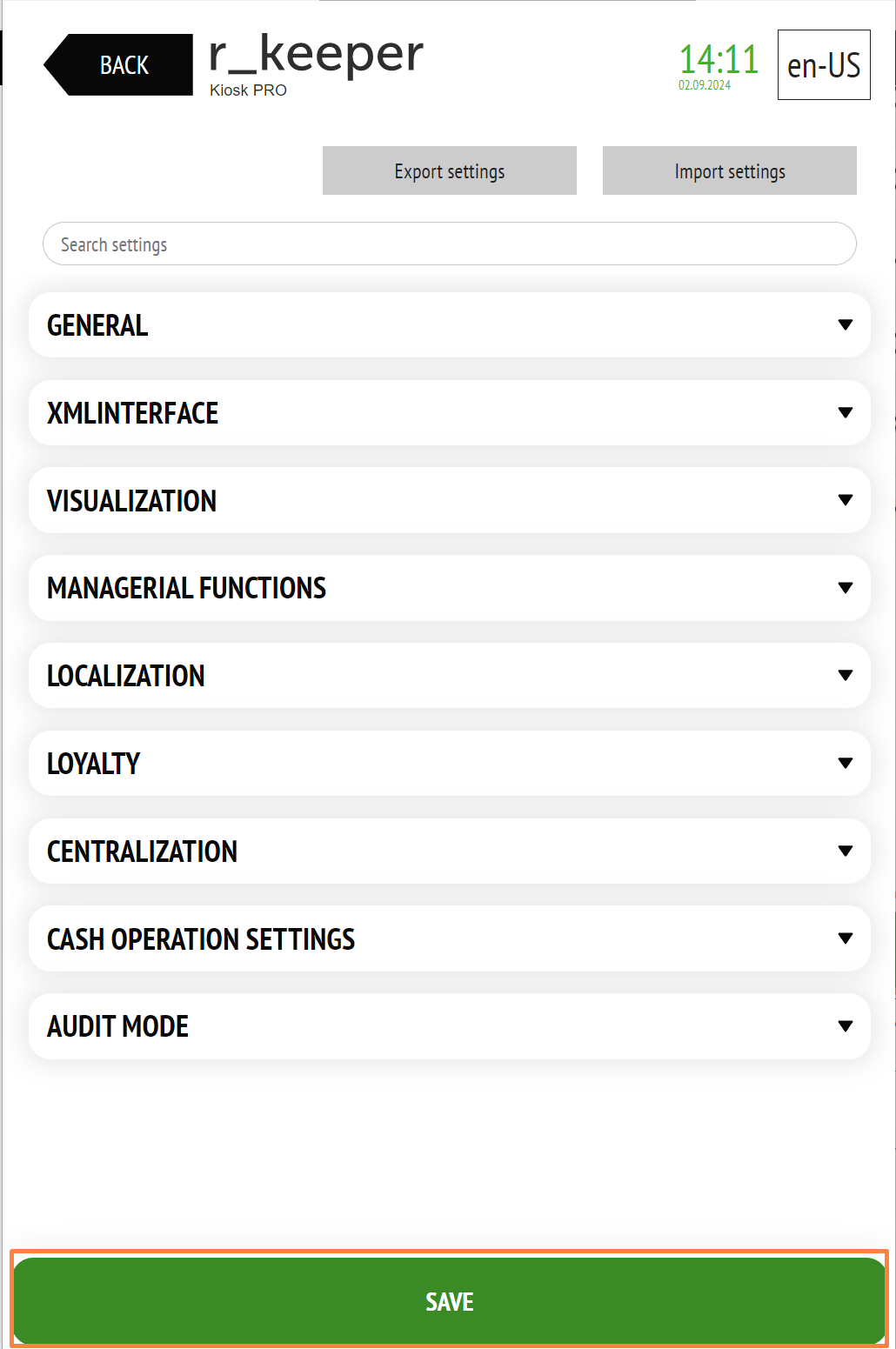896x1349 pixels.
Task: Click the green SAVE button
Action: click(x=450, y=1301)
